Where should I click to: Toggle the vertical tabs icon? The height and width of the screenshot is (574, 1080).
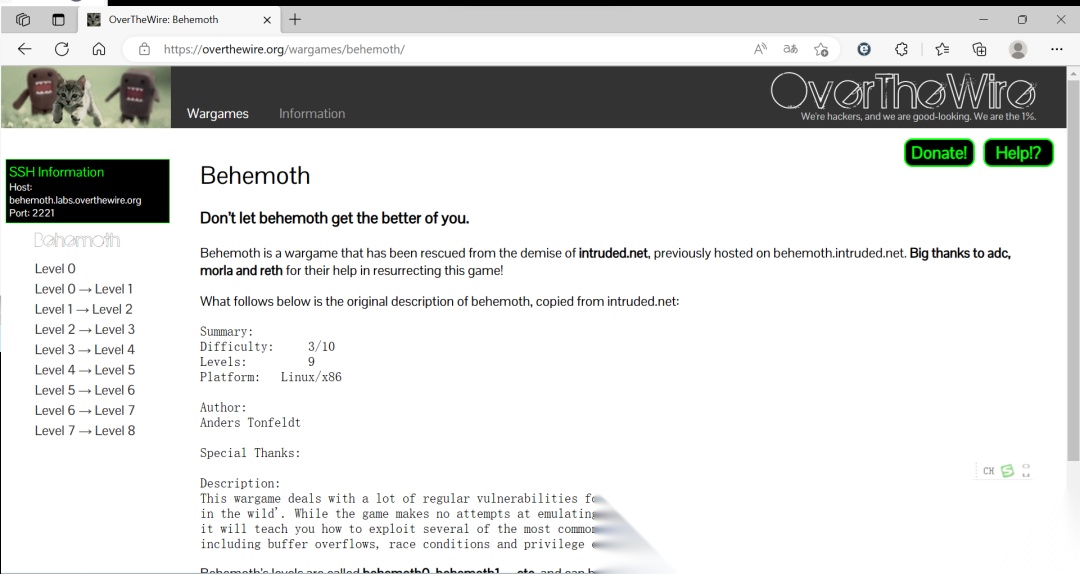[59, 19]
